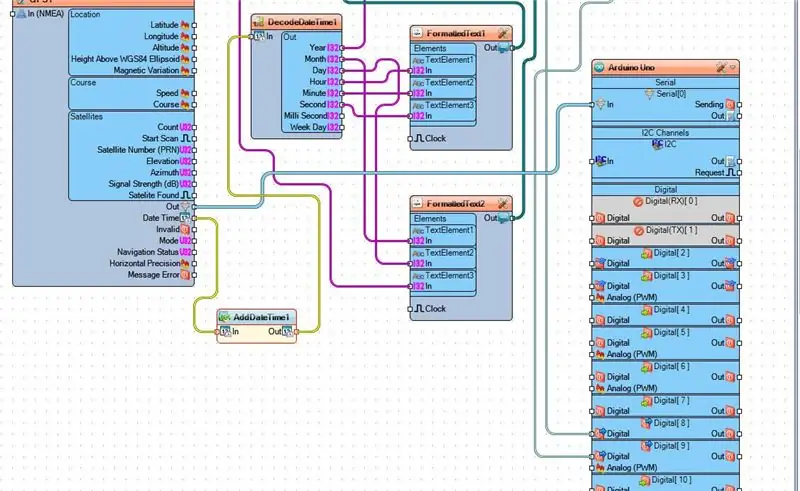Viewport: 800px width, 491px height.
Task: Select GPS Latitude analog output icon
Action: (x=185, y=24)
